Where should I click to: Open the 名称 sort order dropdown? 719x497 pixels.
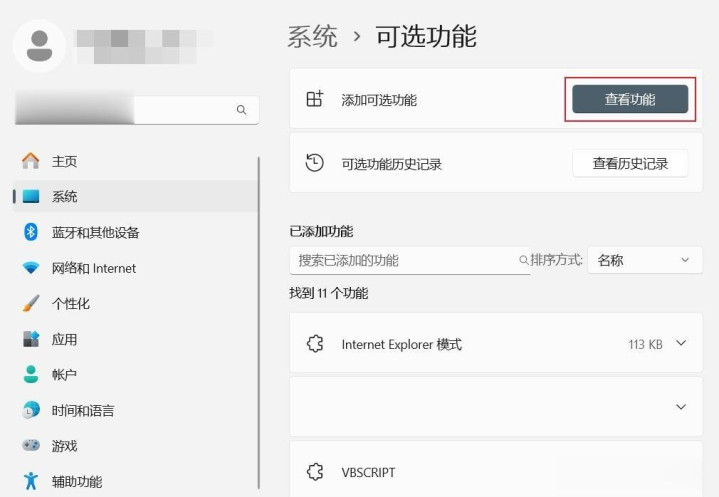point(645,260)
